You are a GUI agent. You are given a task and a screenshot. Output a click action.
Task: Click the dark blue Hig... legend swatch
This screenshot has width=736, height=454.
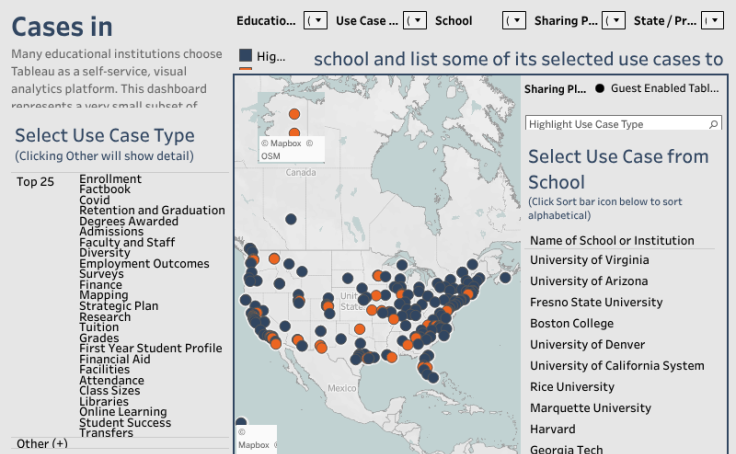pyautogui.click(x=245, y=55)
